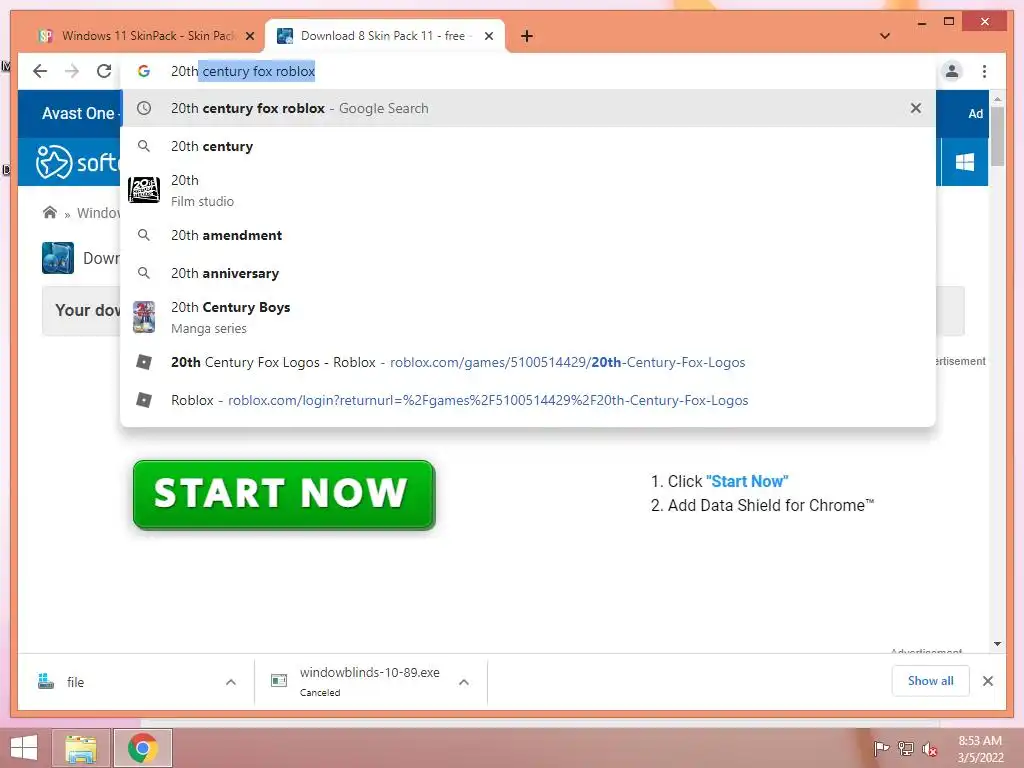Viewport: 1024px width, 768px height.
Task: Click the page vertical scrollbar thumb
Action: click(x=997, y=136)
